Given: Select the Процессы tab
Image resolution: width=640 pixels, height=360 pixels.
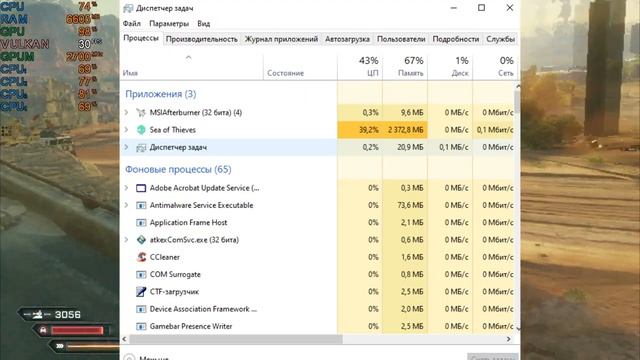Looking at the screenshot, I should [141, 38].
